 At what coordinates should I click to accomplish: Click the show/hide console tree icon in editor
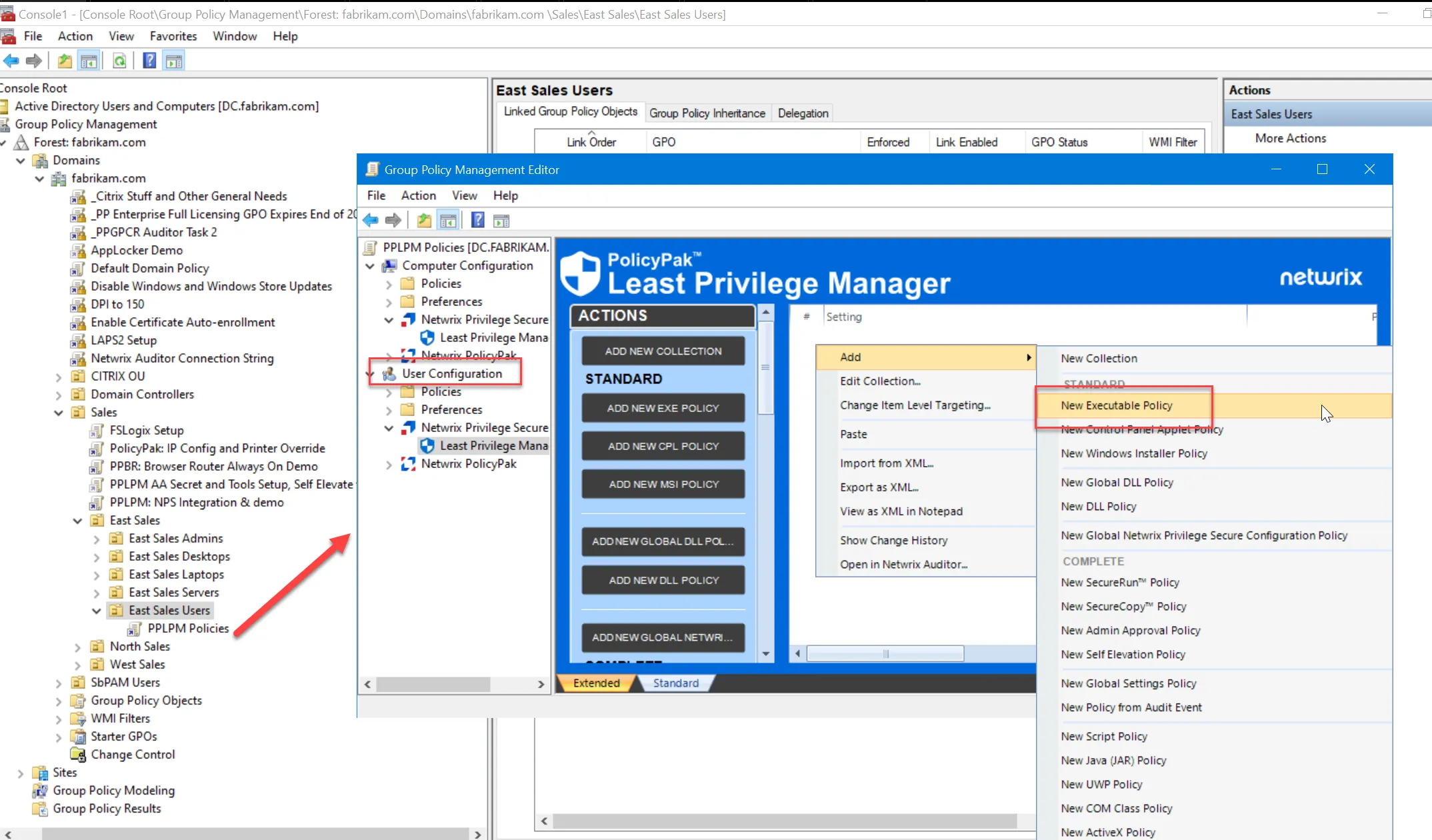449,220
